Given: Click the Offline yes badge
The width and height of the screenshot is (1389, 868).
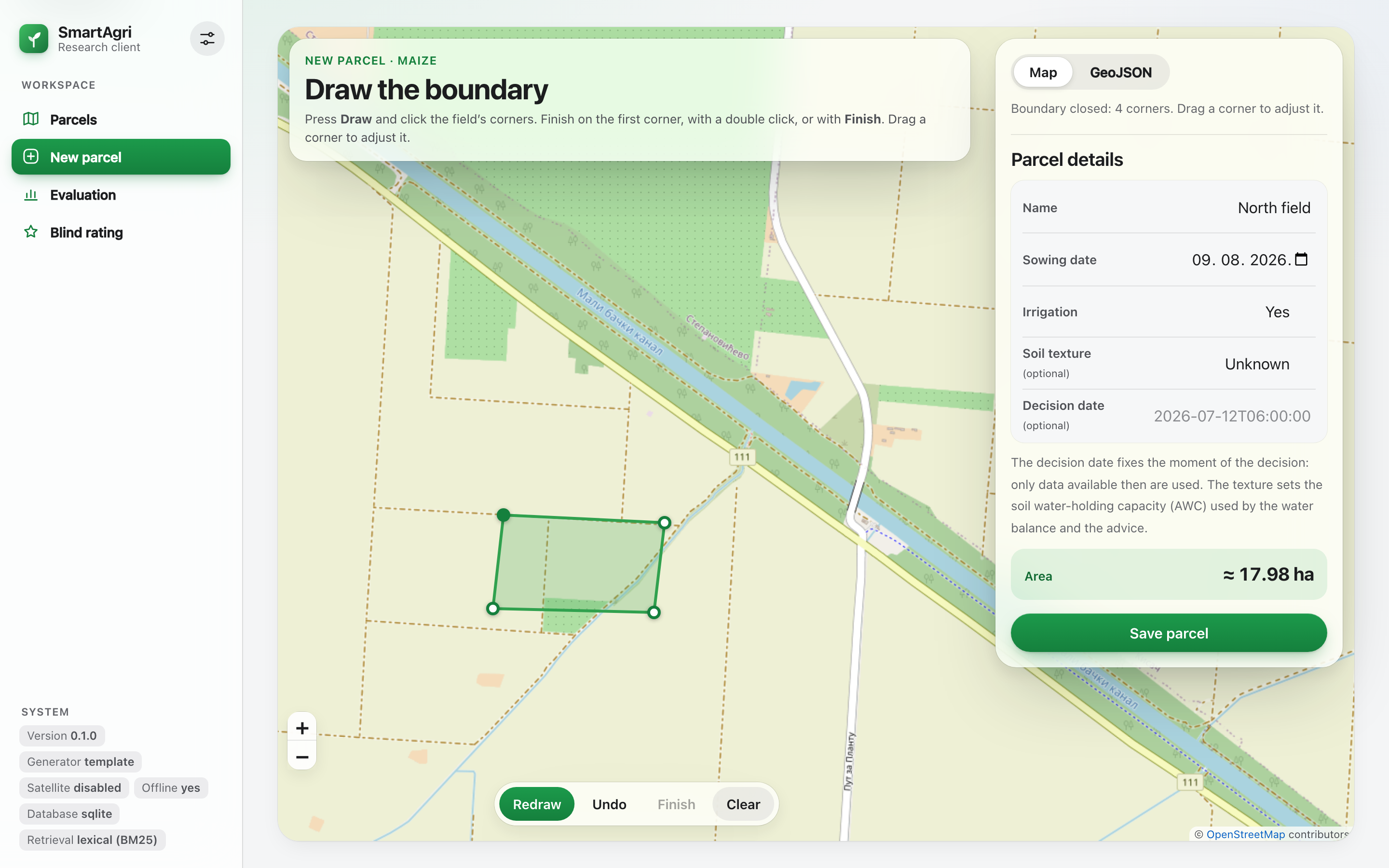Looking at the screenshot, I should [x=171, y=787].
